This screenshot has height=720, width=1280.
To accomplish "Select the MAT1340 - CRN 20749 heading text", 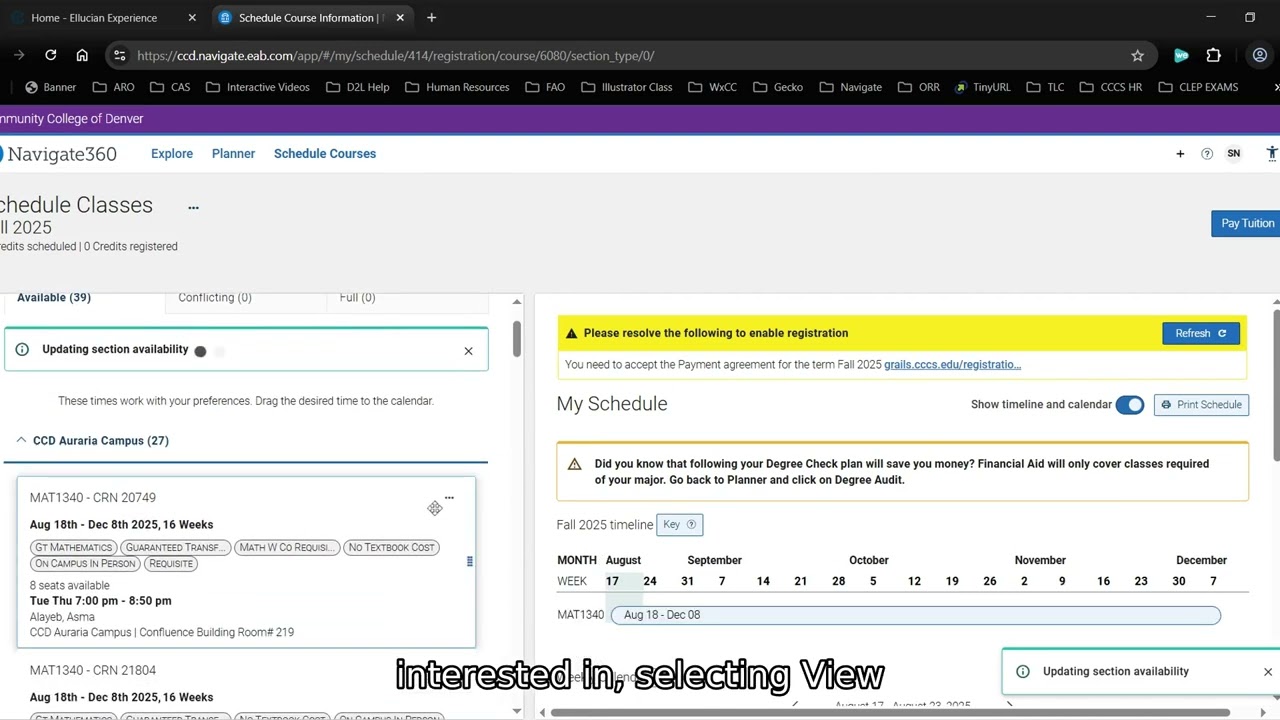I will tap(93, 497).
